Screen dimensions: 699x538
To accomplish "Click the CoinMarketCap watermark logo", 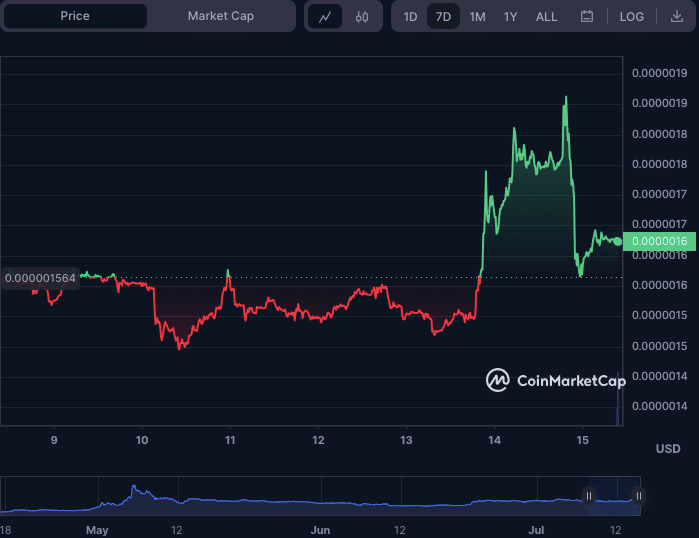I will pos(556,380).
